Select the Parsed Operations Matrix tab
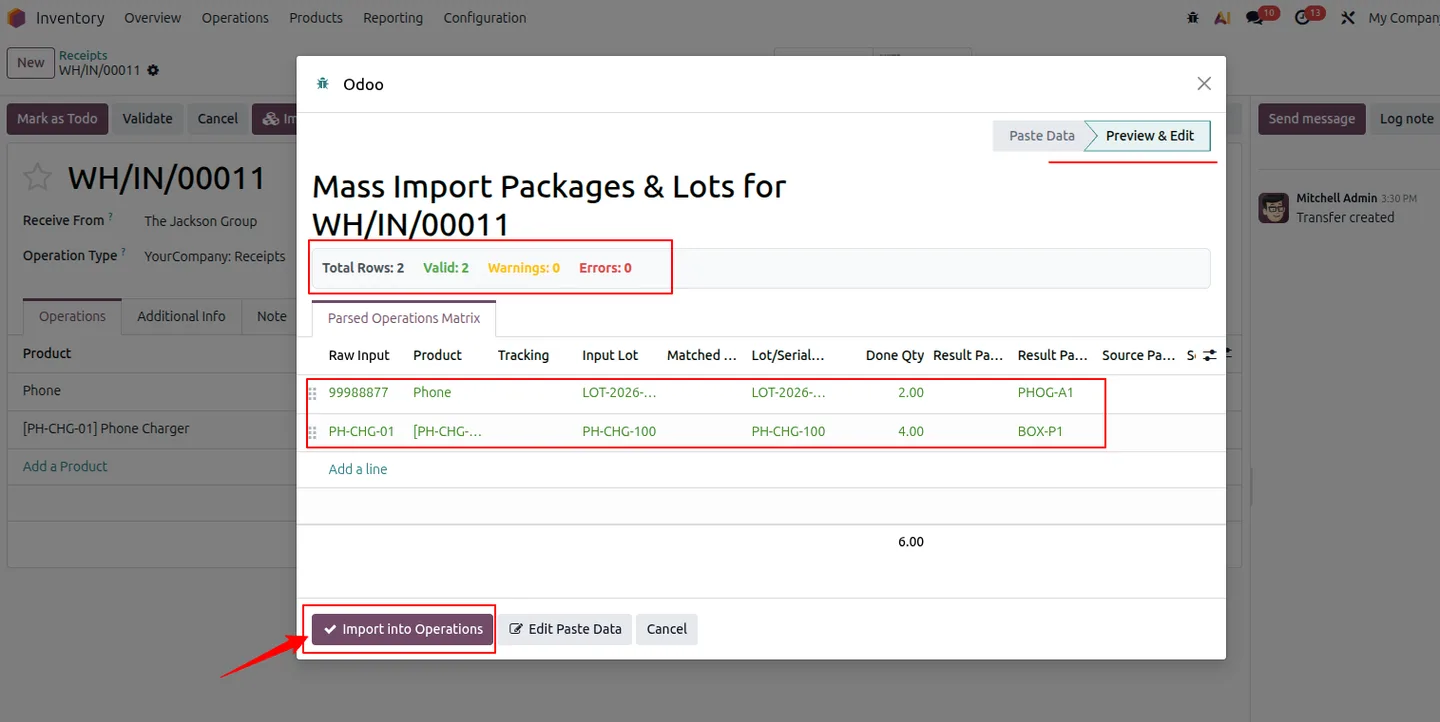1440x722 pixels. [404, 318]
